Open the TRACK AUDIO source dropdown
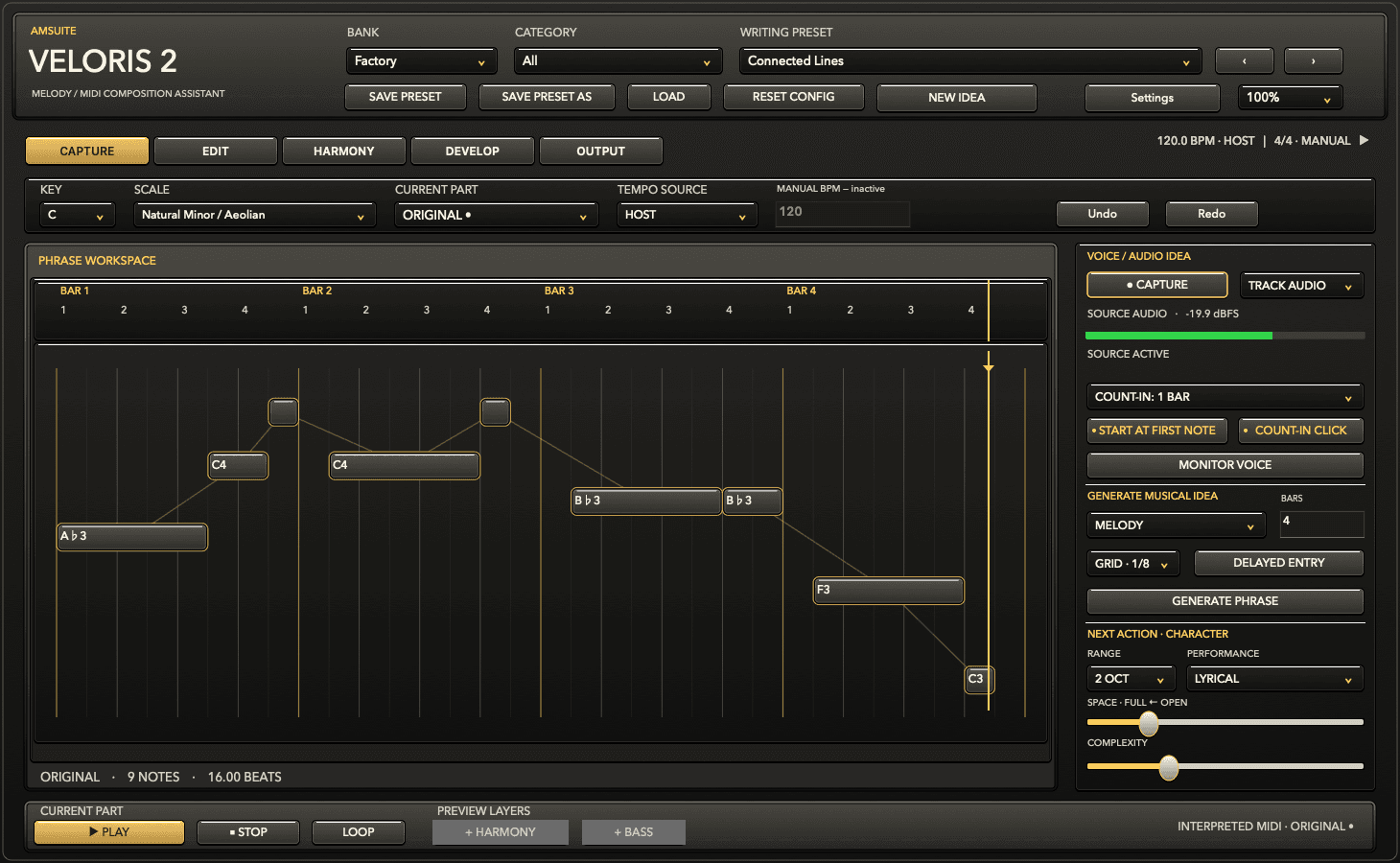The image size is (1400, 863). click(x=1301, y=285)
